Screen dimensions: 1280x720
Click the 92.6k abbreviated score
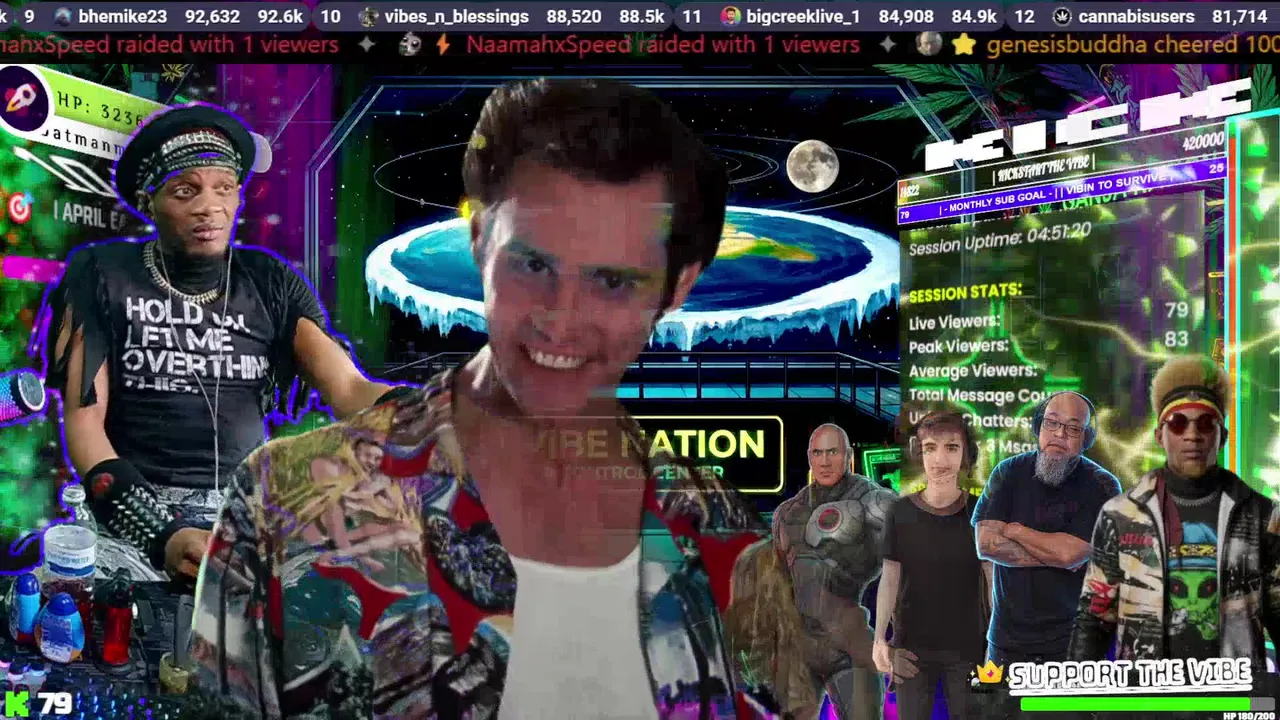[280, 16]
